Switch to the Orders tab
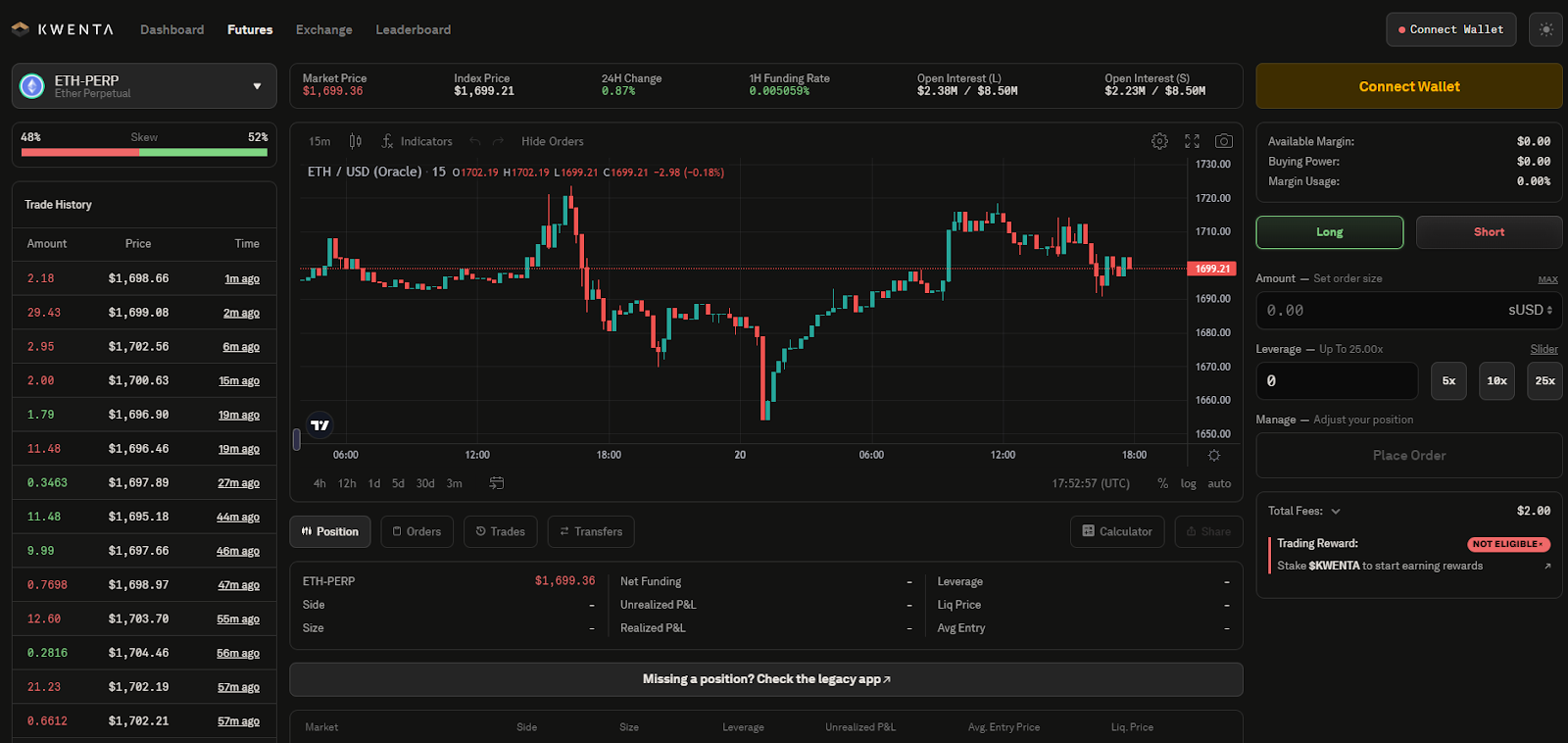This screenshot has width=1568, height=743. (417, 531)
